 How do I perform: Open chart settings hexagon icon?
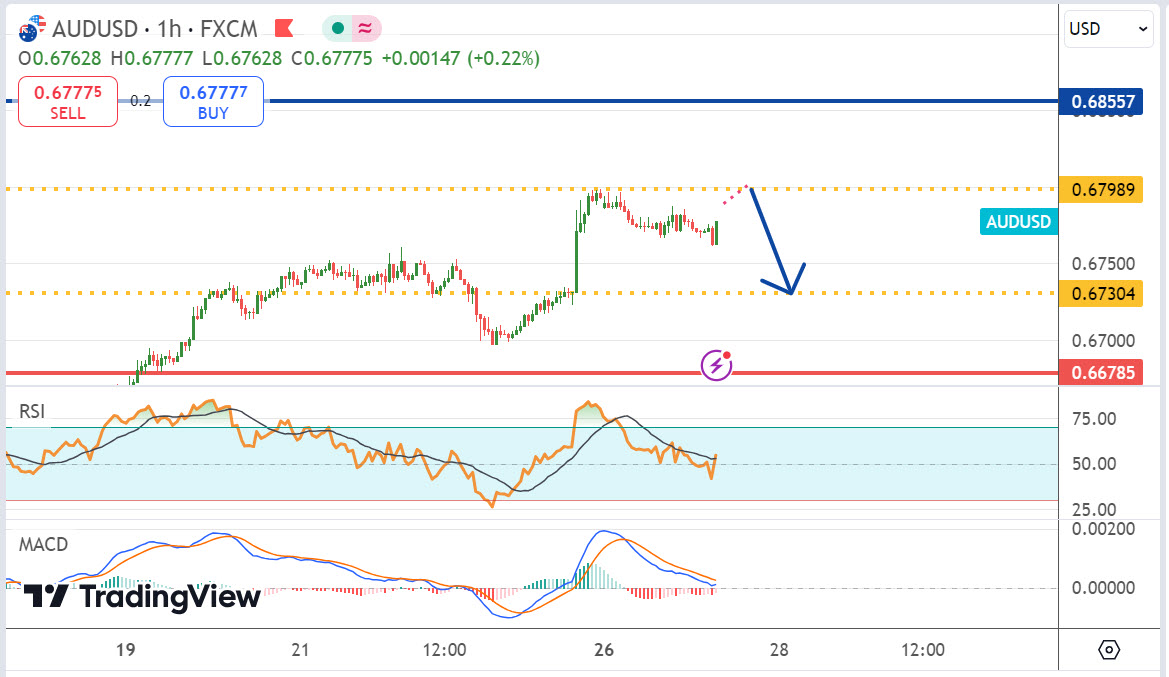pyautogui.click(x=1109, y=650)
